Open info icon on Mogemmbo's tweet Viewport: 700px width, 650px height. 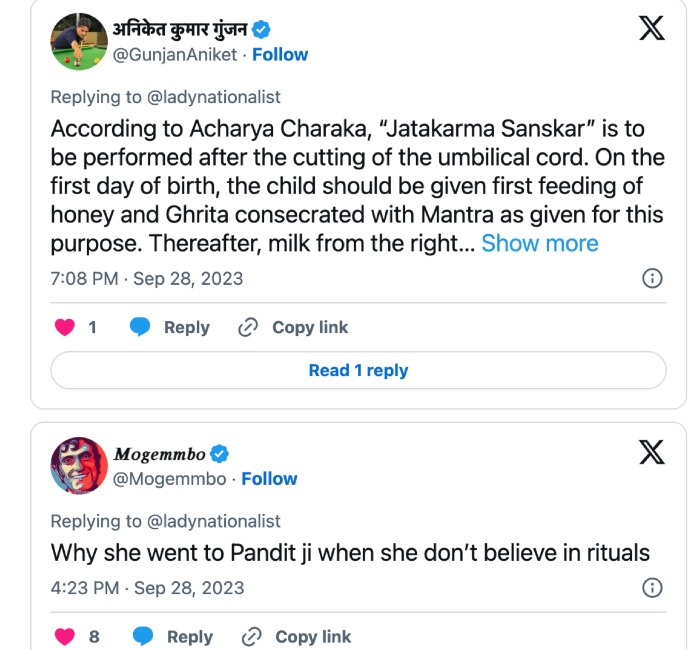pos(651,587)
